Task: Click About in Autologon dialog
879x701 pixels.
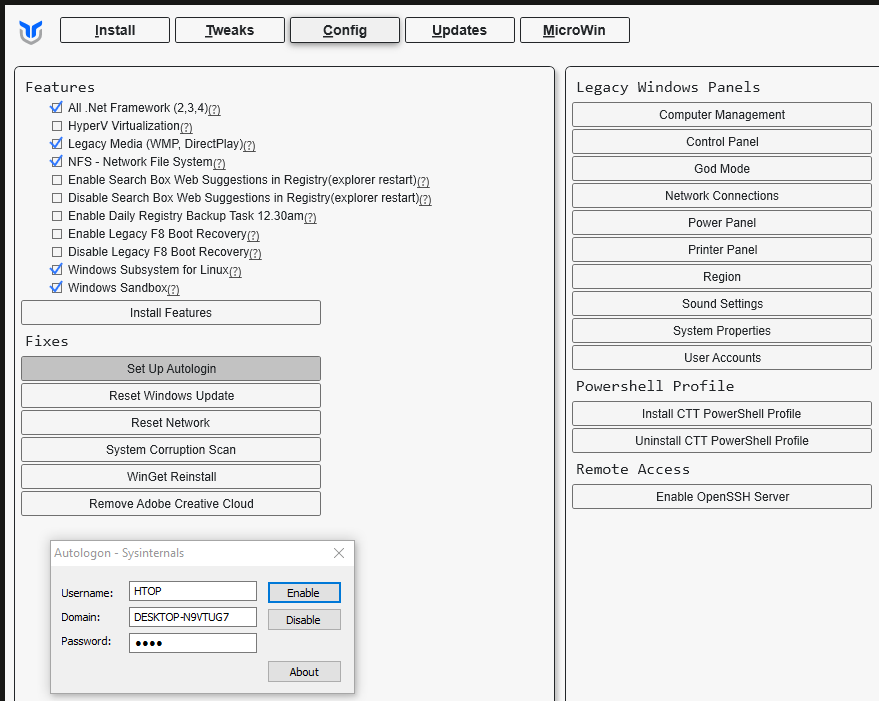Action: pos(304,672)
